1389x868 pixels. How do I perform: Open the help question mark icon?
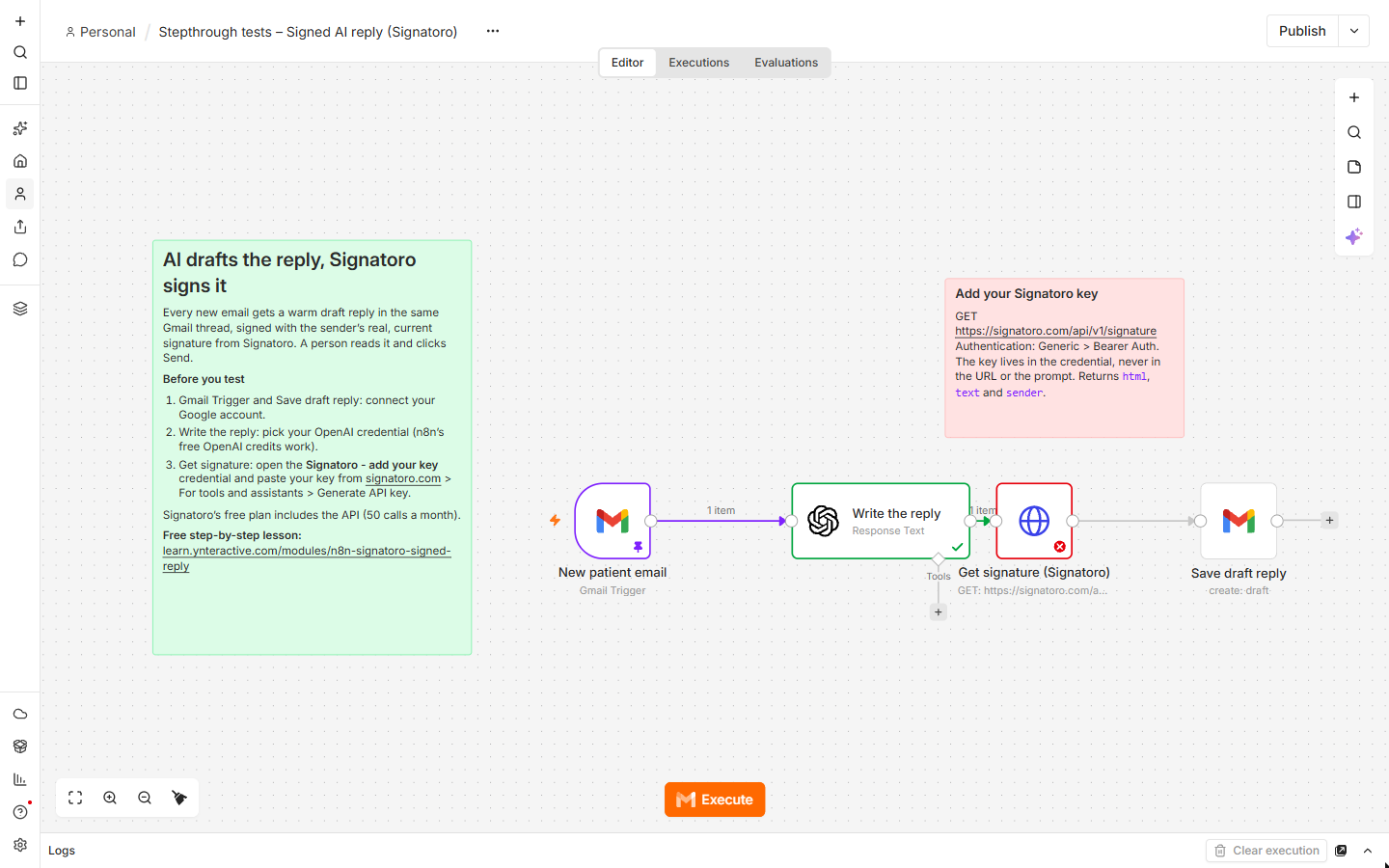click(x=20, y=812)
